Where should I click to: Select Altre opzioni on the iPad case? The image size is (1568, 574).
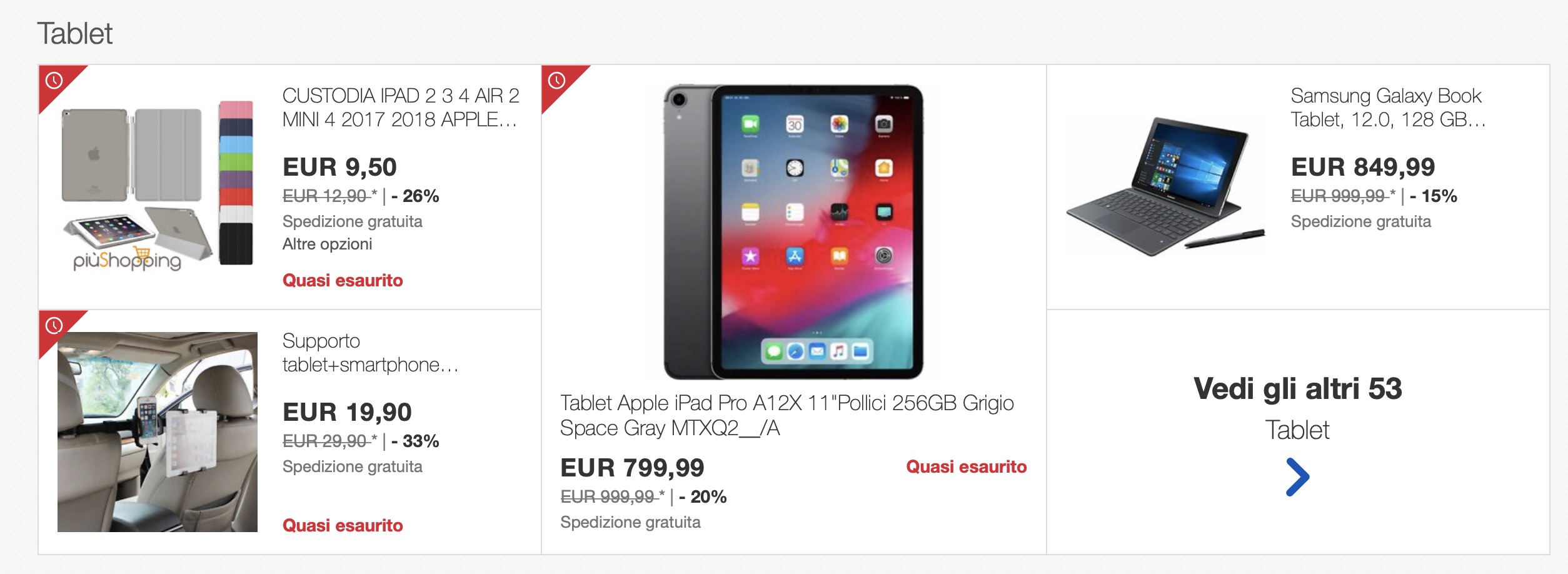coord(327,244)
